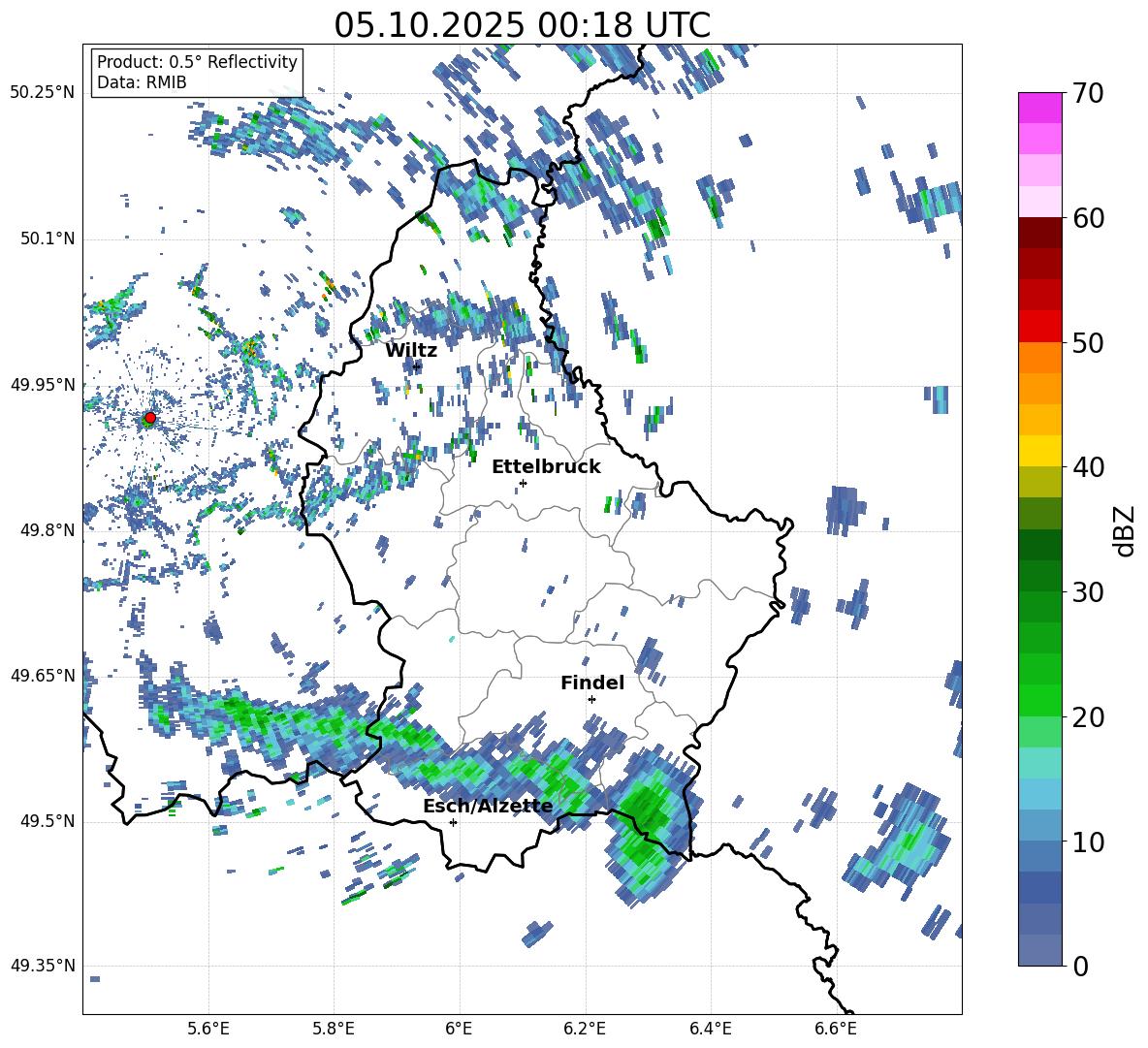Click the Product: 0.5° Reflectivity text

197,61
